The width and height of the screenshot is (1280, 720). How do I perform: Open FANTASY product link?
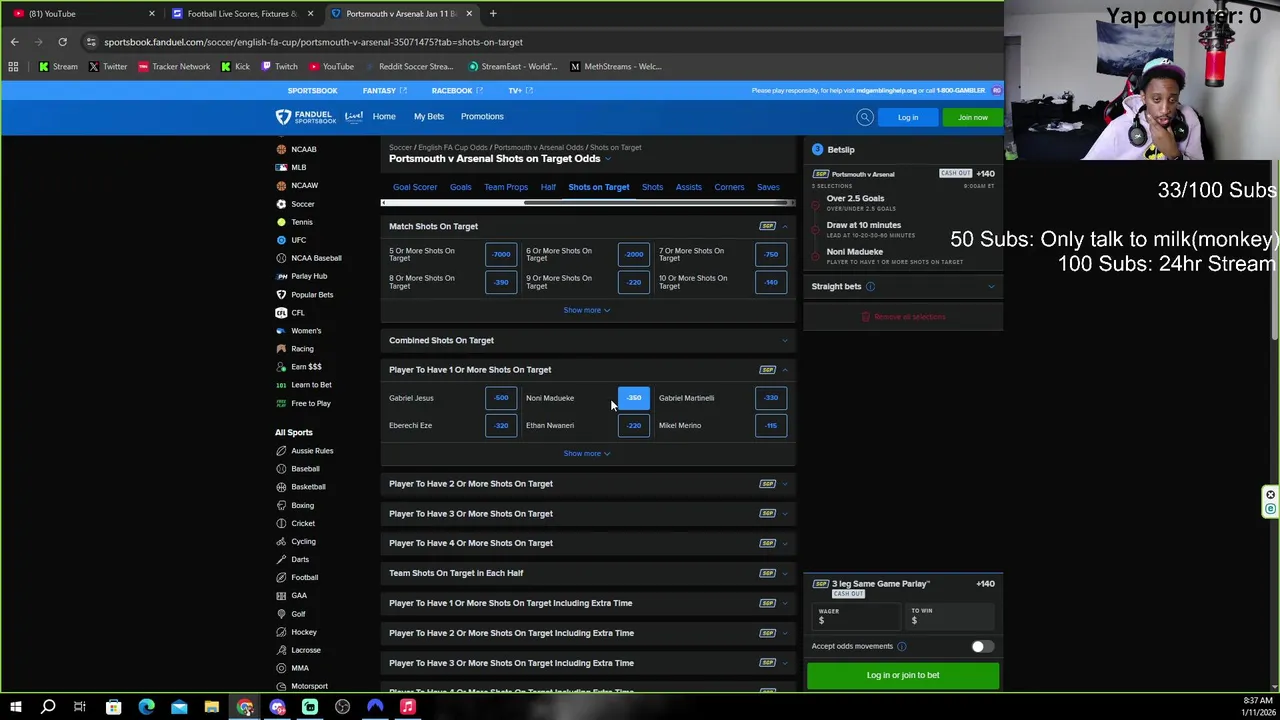pyautogui.click(x=385, y=91)
